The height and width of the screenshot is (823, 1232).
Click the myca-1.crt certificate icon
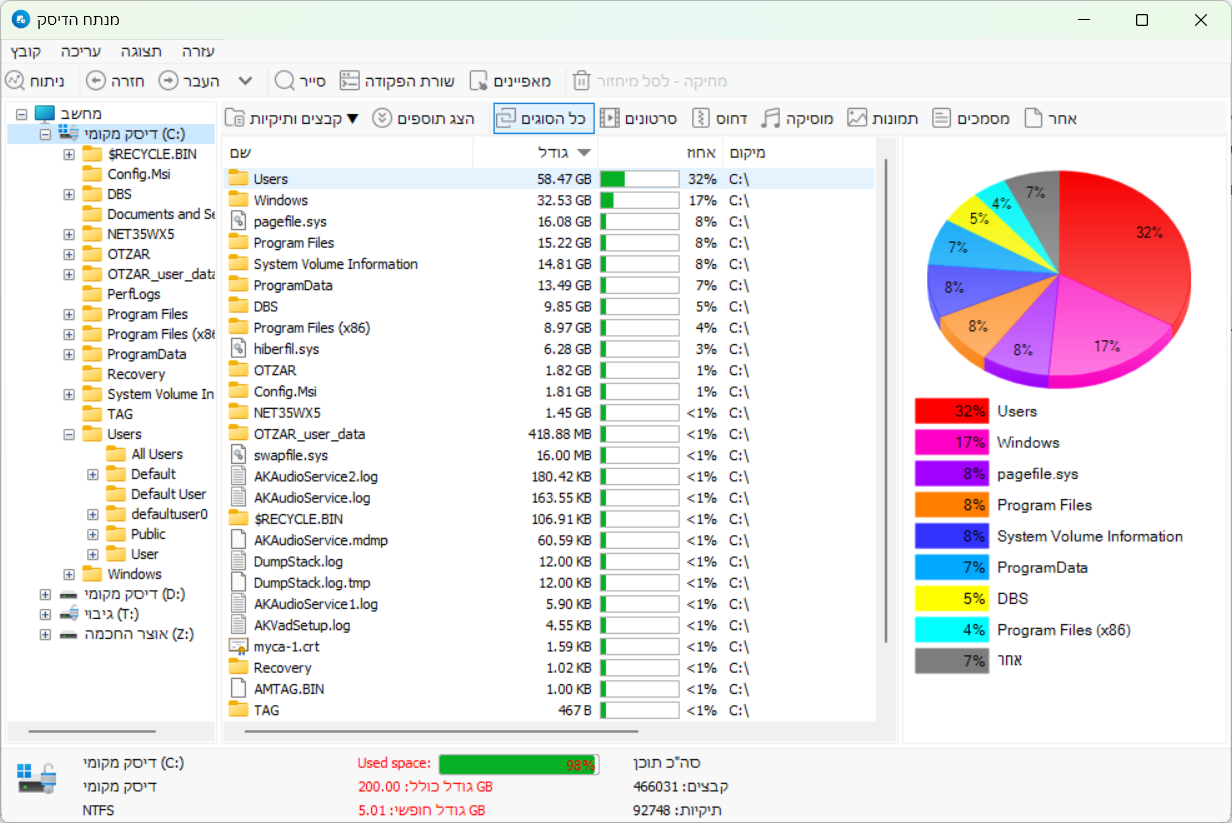pos(238,646)
